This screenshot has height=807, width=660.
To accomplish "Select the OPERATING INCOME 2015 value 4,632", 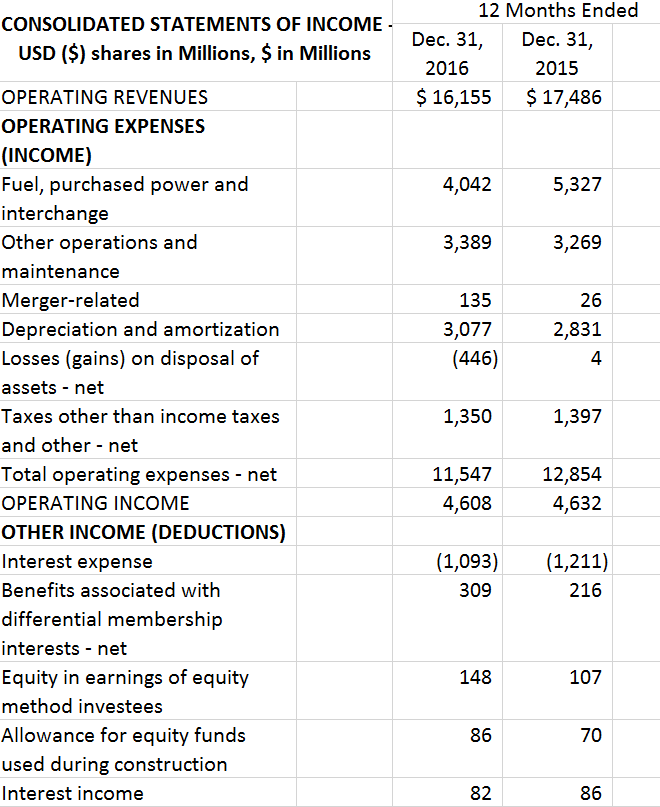I will (577, 503).
